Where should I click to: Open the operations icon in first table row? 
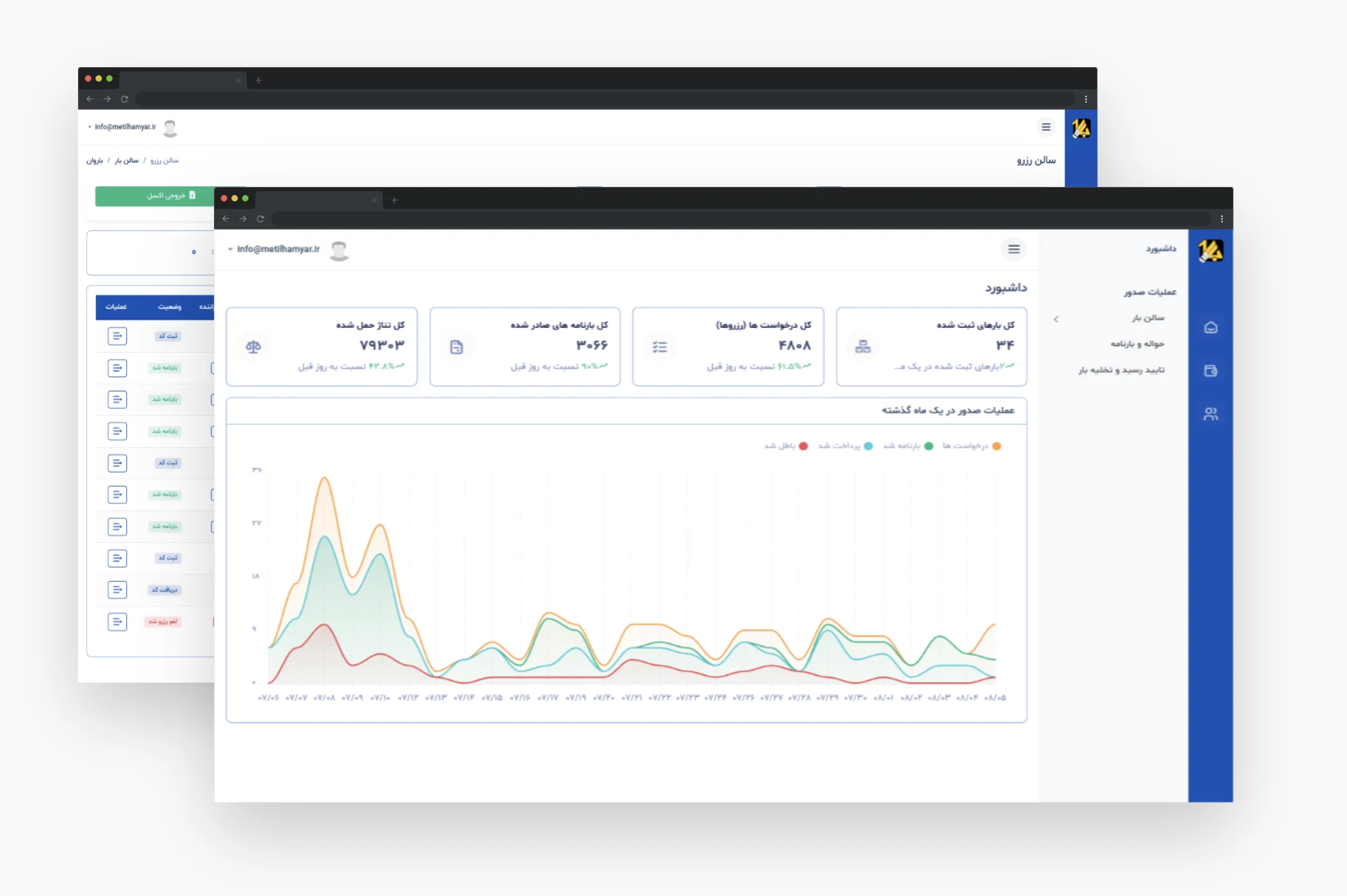[117, 336]
